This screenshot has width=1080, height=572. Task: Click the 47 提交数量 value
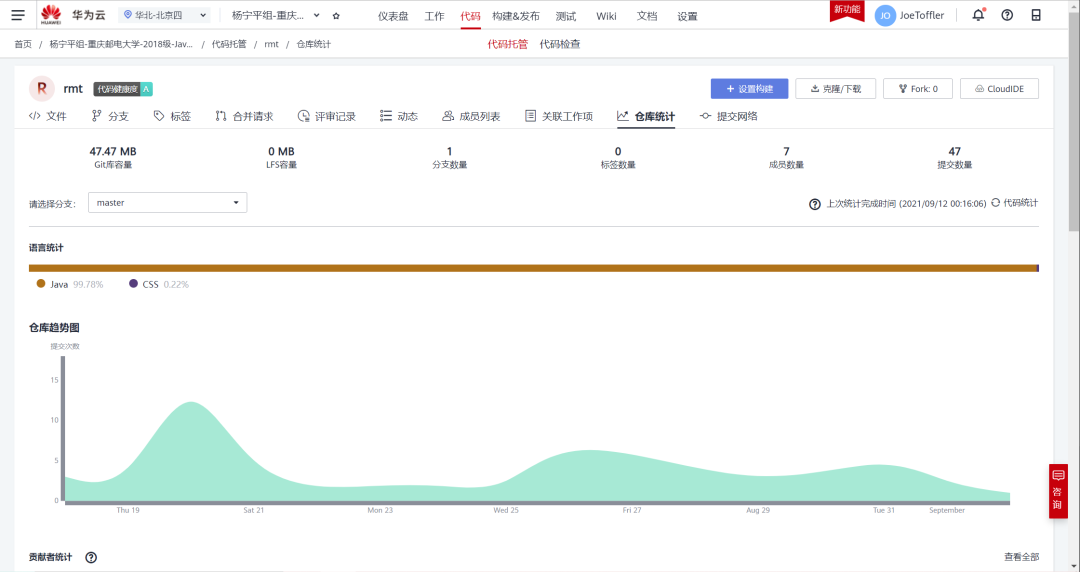(x=955, y=151)
